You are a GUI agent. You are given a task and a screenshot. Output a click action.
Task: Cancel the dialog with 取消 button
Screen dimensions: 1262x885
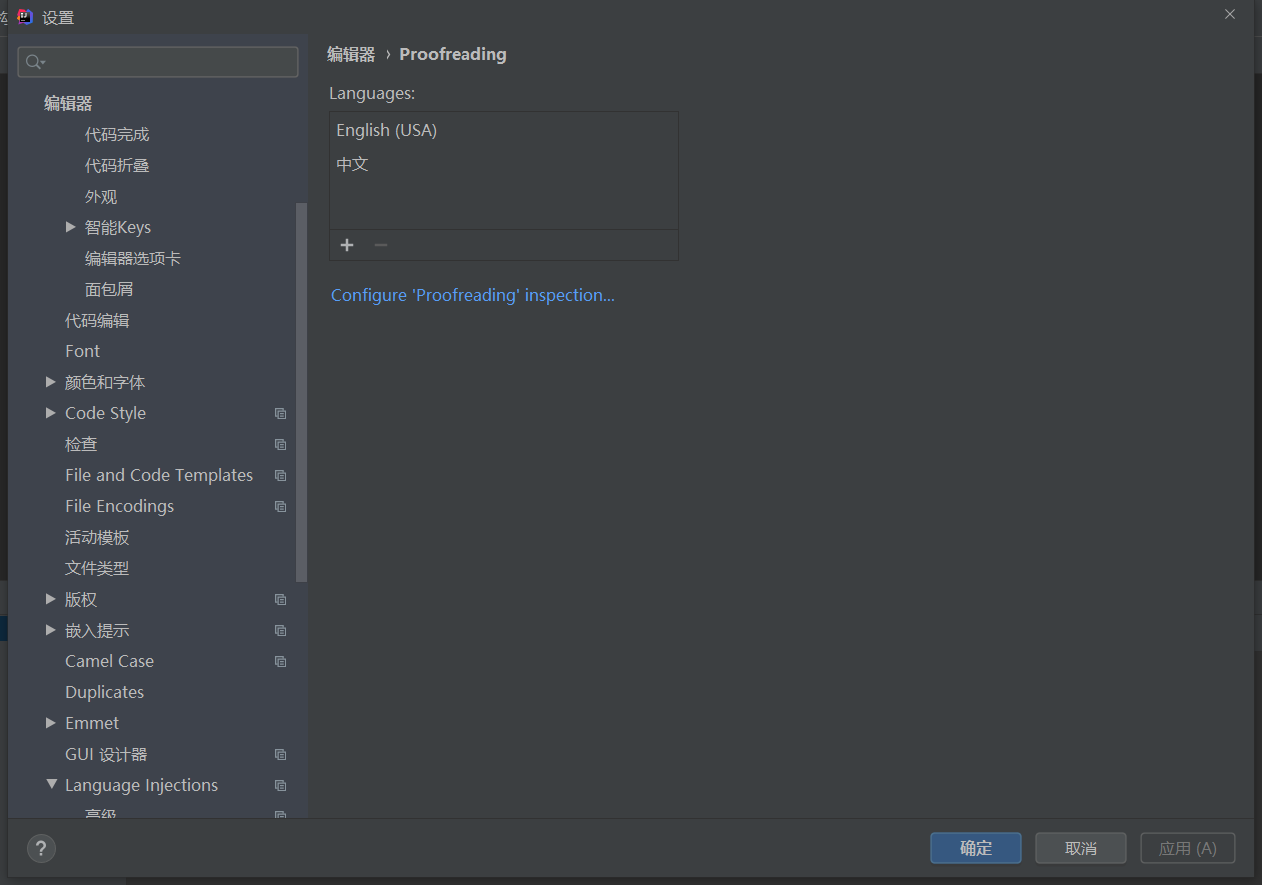tap(1081, 848)
